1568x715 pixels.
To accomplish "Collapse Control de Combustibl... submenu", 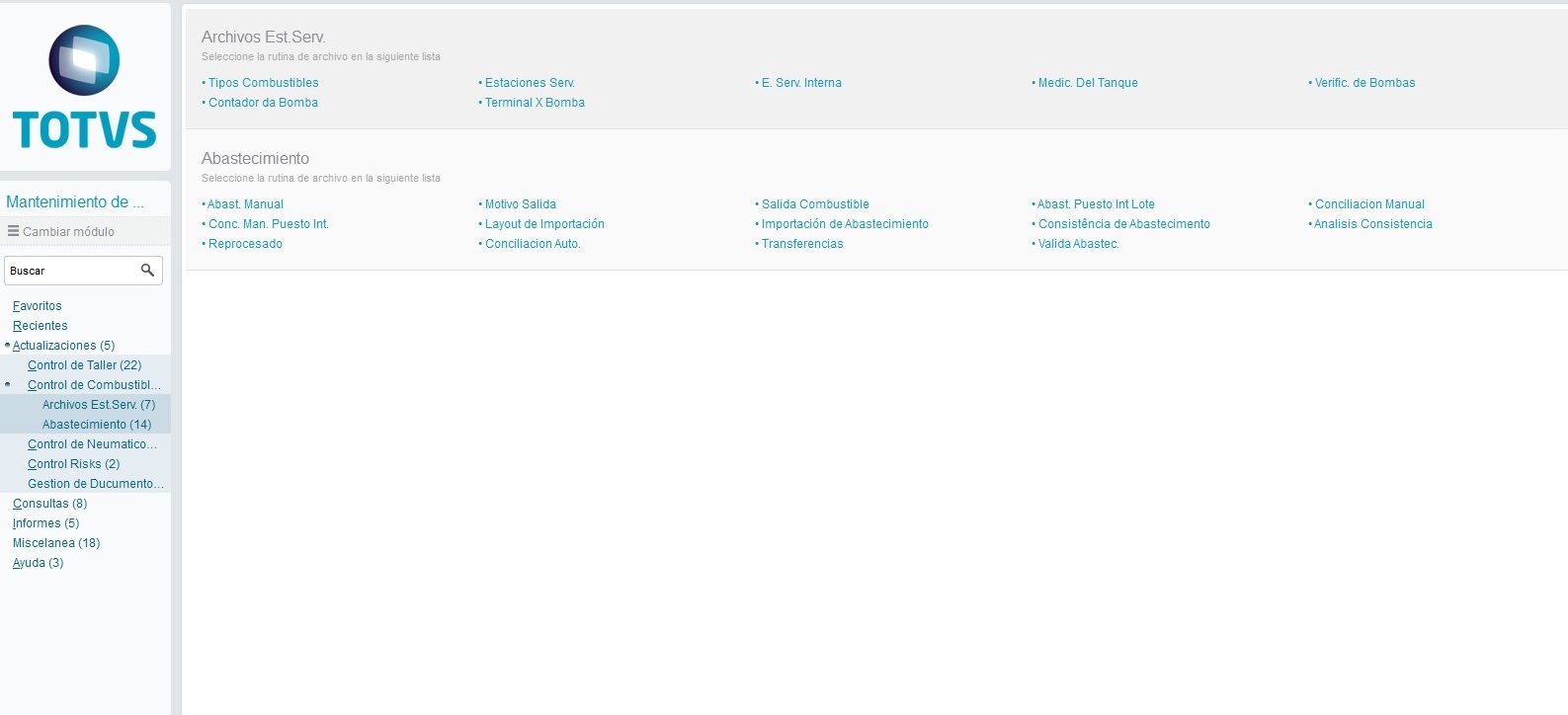I will 94,385.
